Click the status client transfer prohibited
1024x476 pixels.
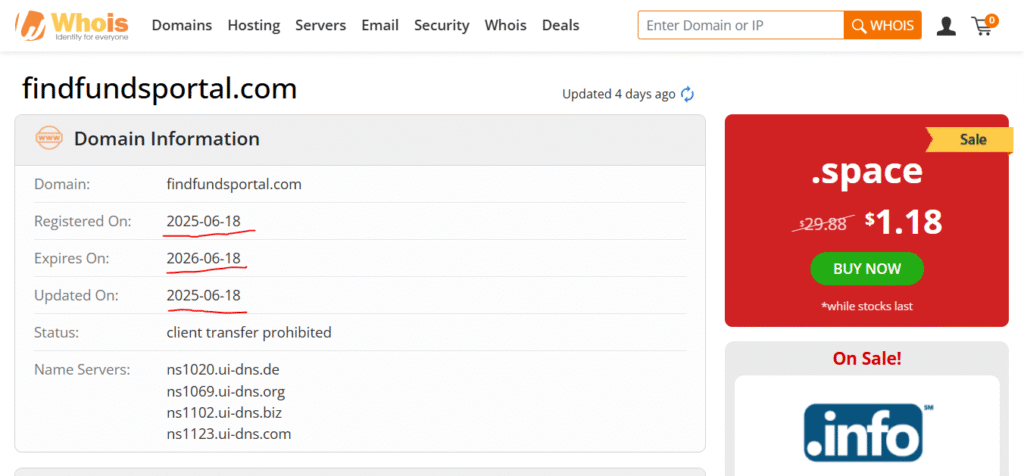point(249,332)
